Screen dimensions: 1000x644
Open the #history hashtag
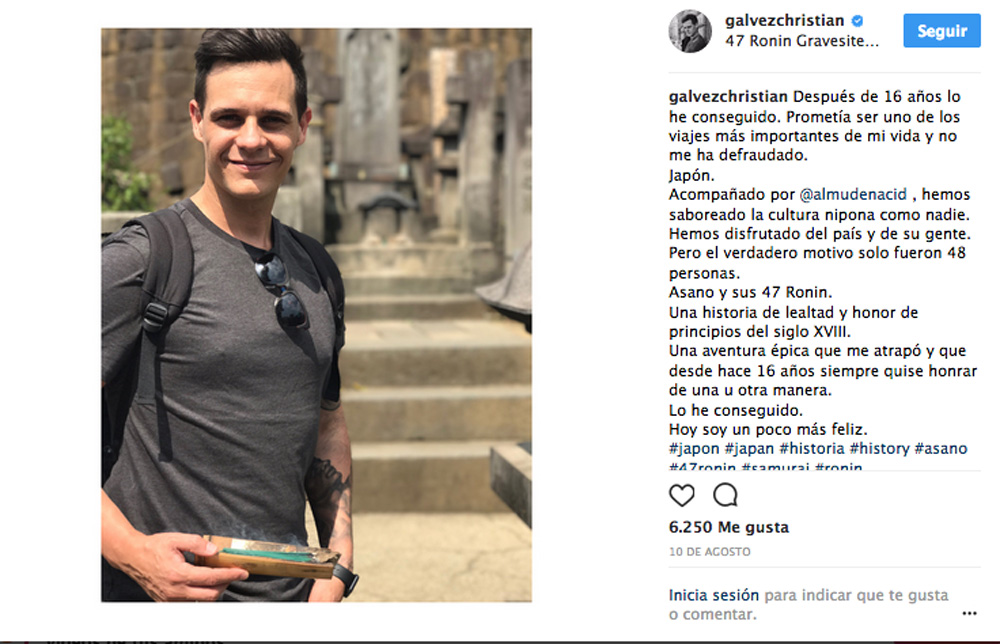pyautogui.click(x=879, y=449)
